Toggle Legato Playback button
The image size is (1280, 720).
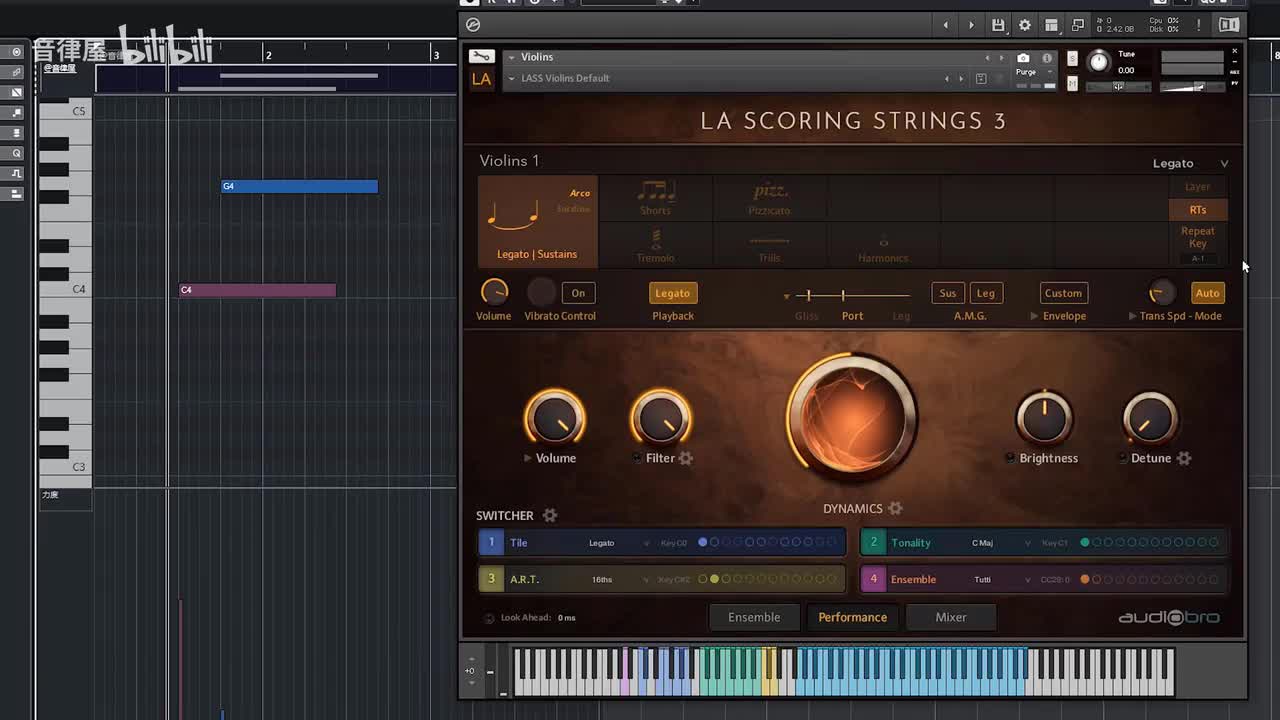[x=672, y=293]
